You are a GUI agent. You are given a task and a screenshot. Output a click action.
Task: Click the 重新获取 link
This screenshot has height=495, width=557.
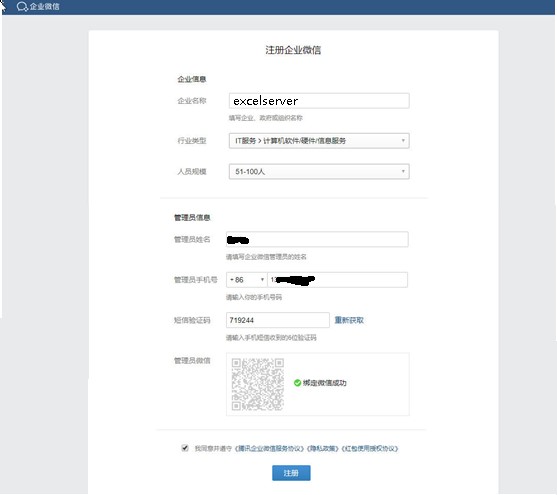click(x=349, y=320)
